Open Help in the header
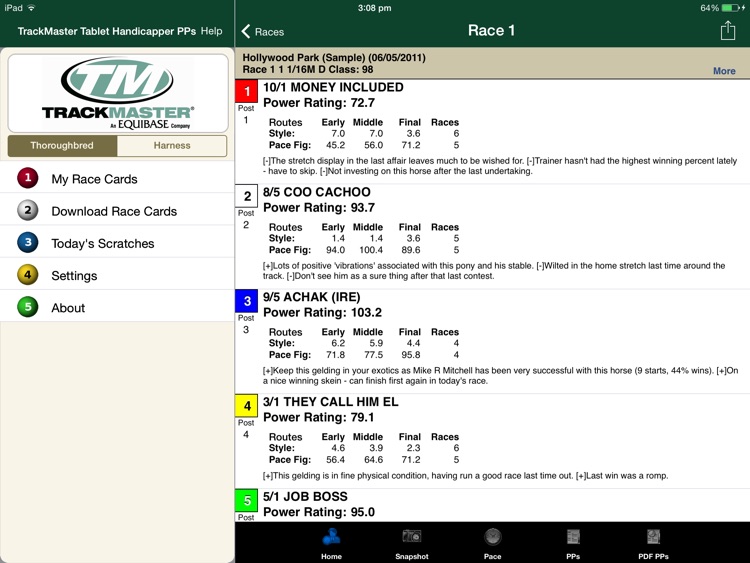Image resolution: width=750 pixels, height=563 pixels. coord(211,31)
